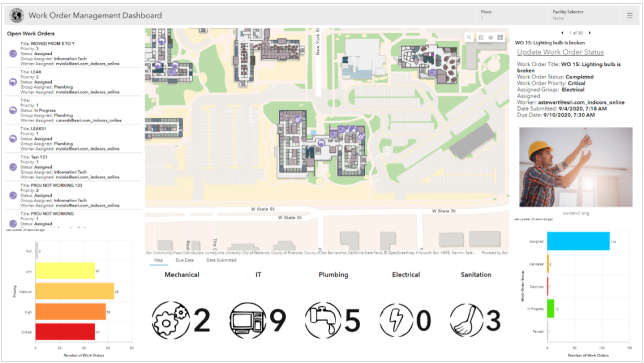This screenshot has width=644, height=363.
Task: Click the Electrical count 0
Action: [423, 321]
